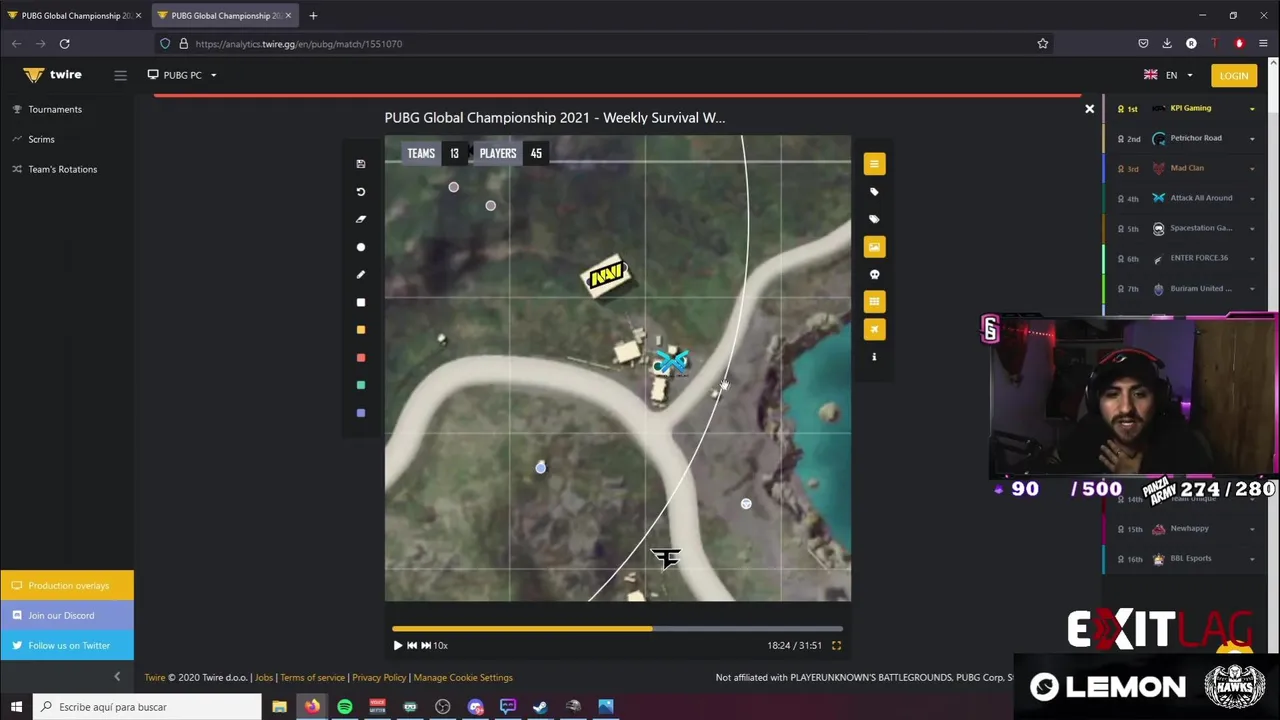This screenshot has height=720, width=1280.
Task: Expand the Buriram United team row
Action: [x=1252, y=289]
